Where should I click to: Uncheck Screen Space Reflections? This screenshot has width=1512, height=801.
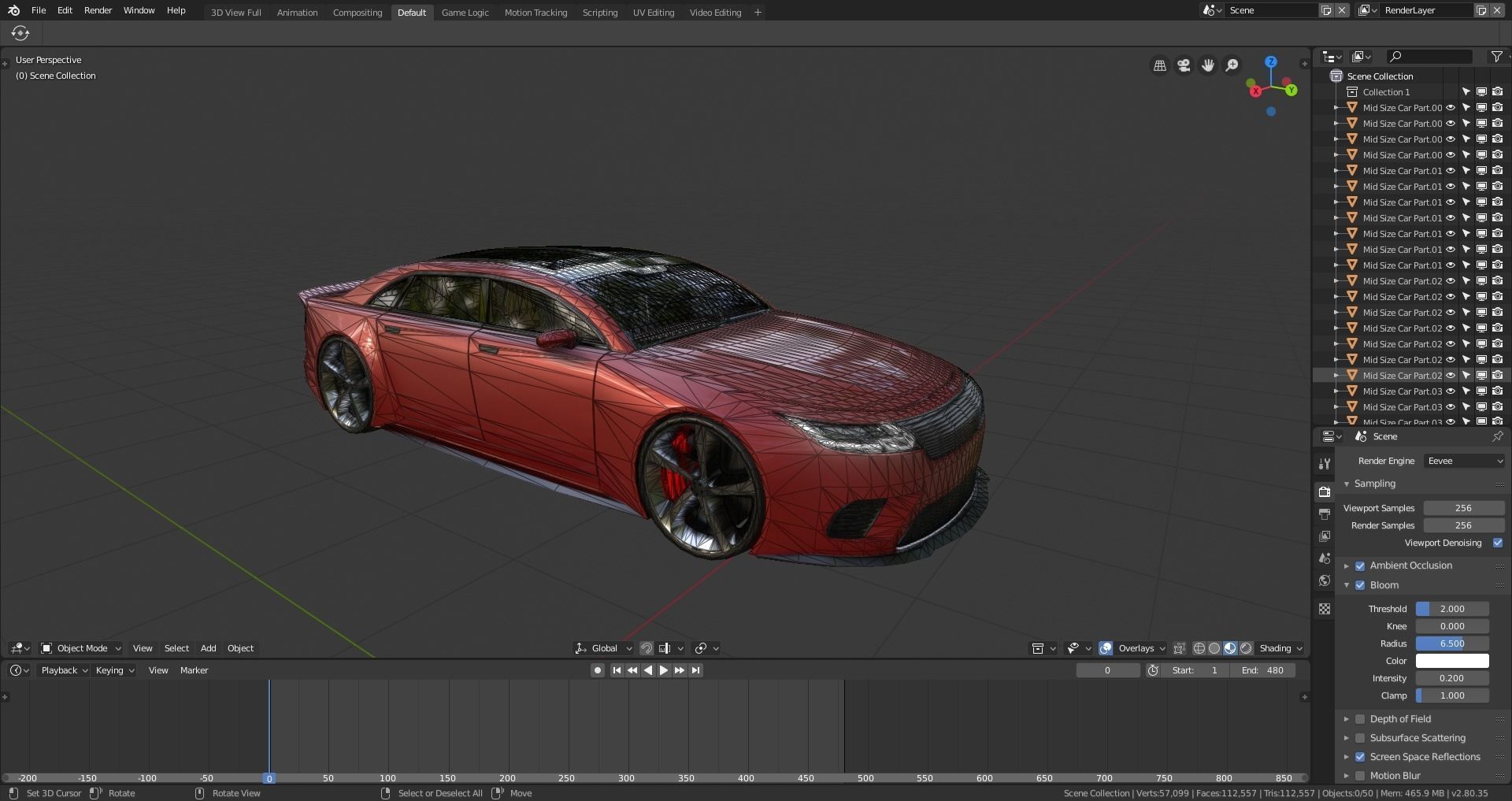click(x=1360, y=757)
